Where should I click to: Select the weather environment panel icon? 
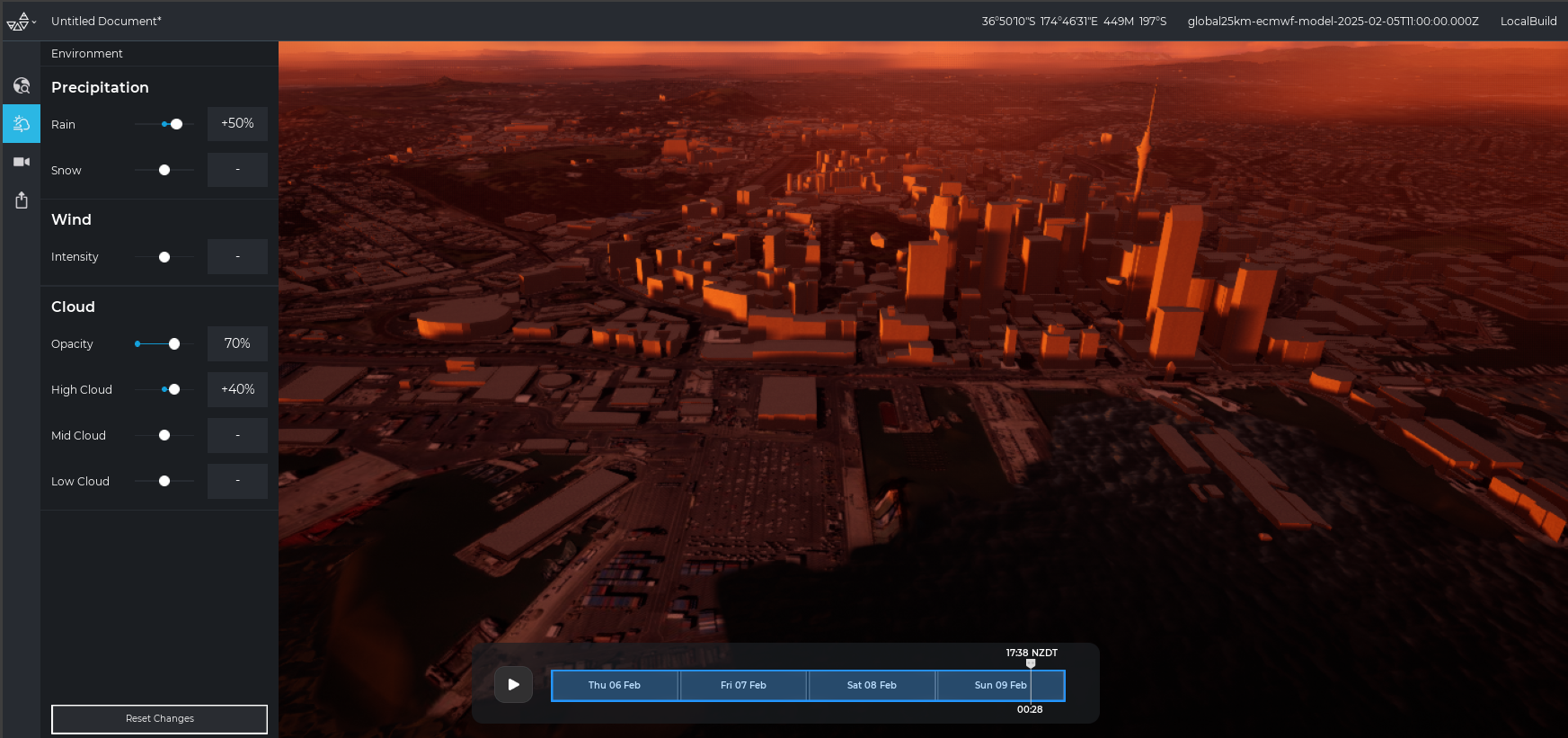pos(22,124)
